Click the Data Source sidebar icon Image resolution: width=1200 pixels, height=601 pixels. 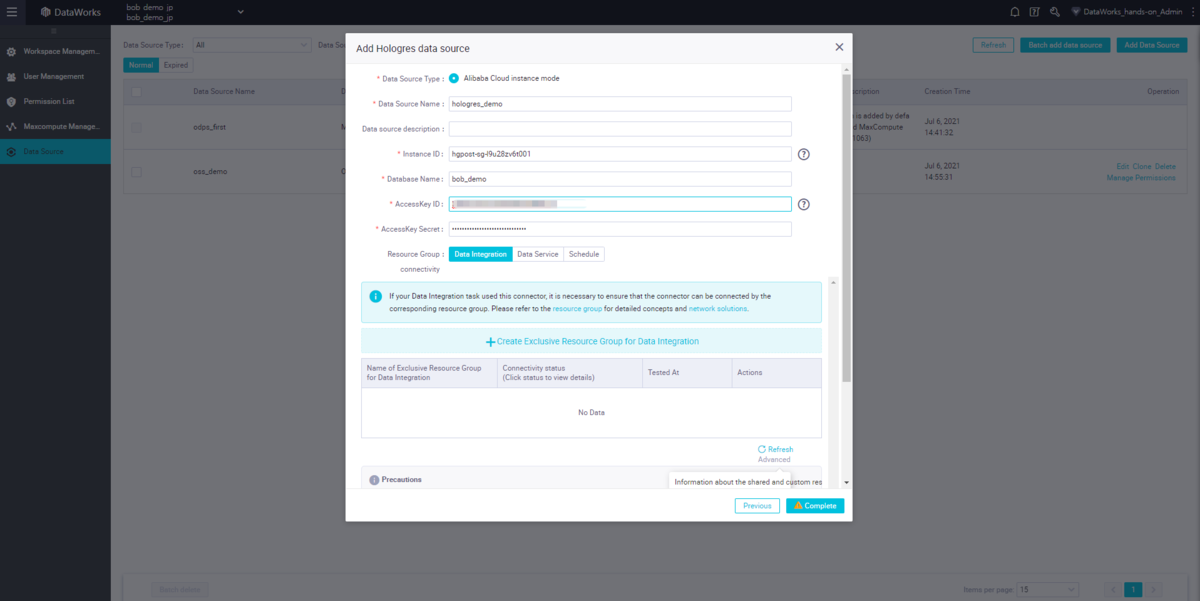tap(11, 152)
